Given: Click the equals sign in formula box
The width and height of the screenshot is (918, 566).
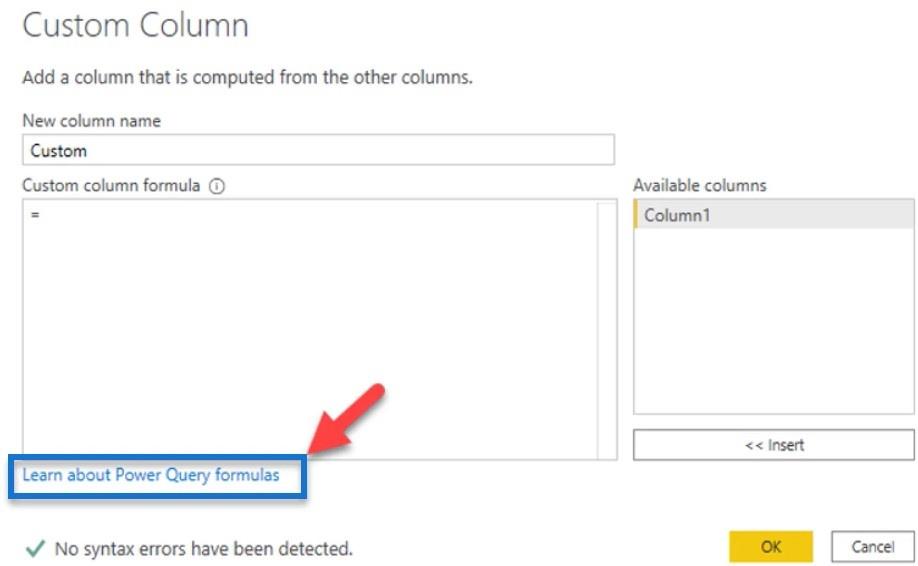Looking at the screenshot, I should 35,215.
